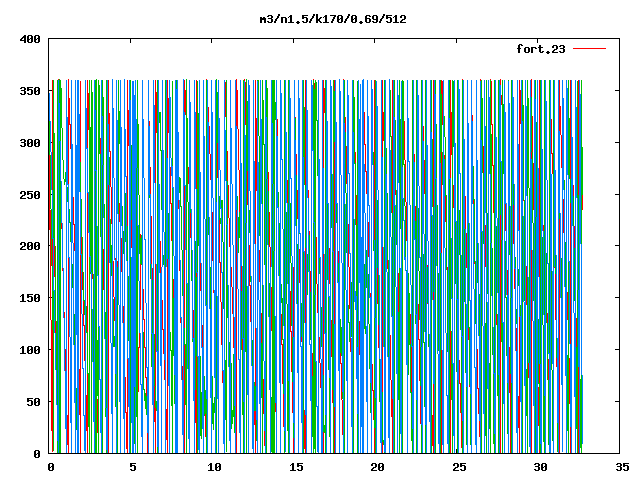This screenshot has width=640, height=480.
Task: Click x-axis label 15
Action: (x=296, y=467)
